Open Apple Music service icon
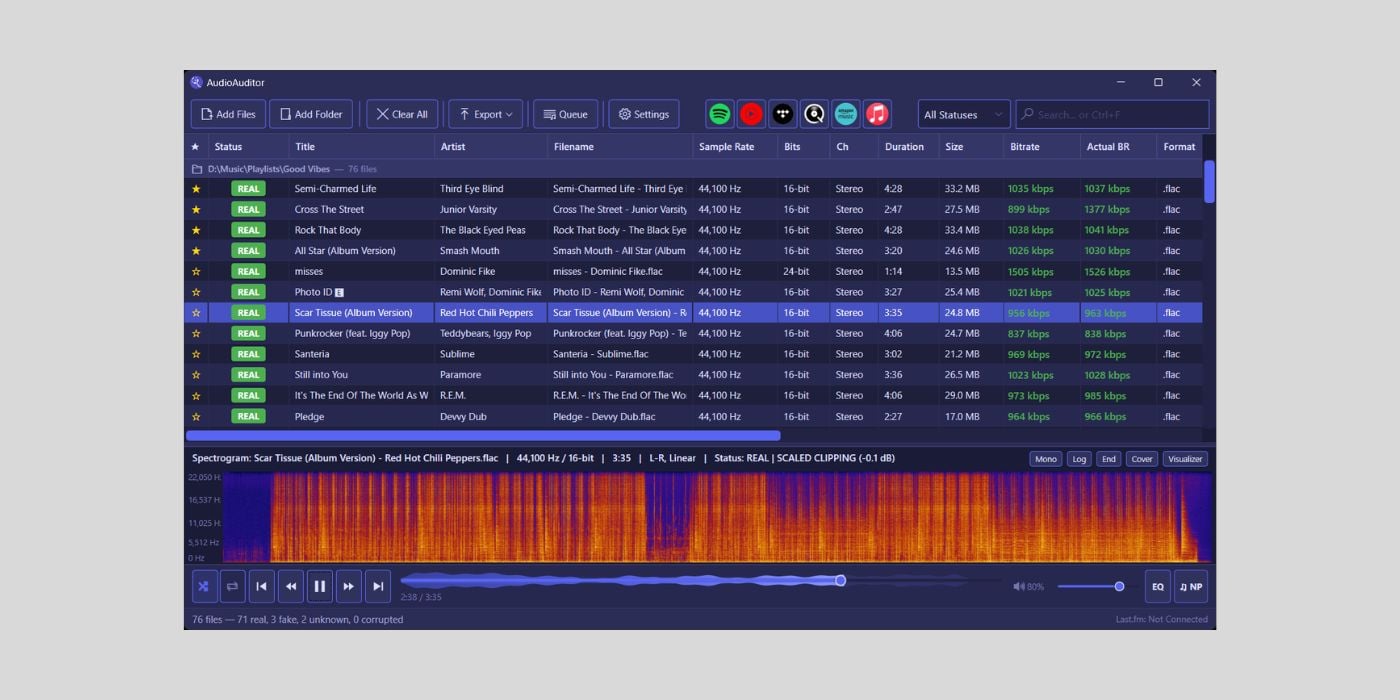The height and width of the screenshot is (700, 1400). coord(877,114)
